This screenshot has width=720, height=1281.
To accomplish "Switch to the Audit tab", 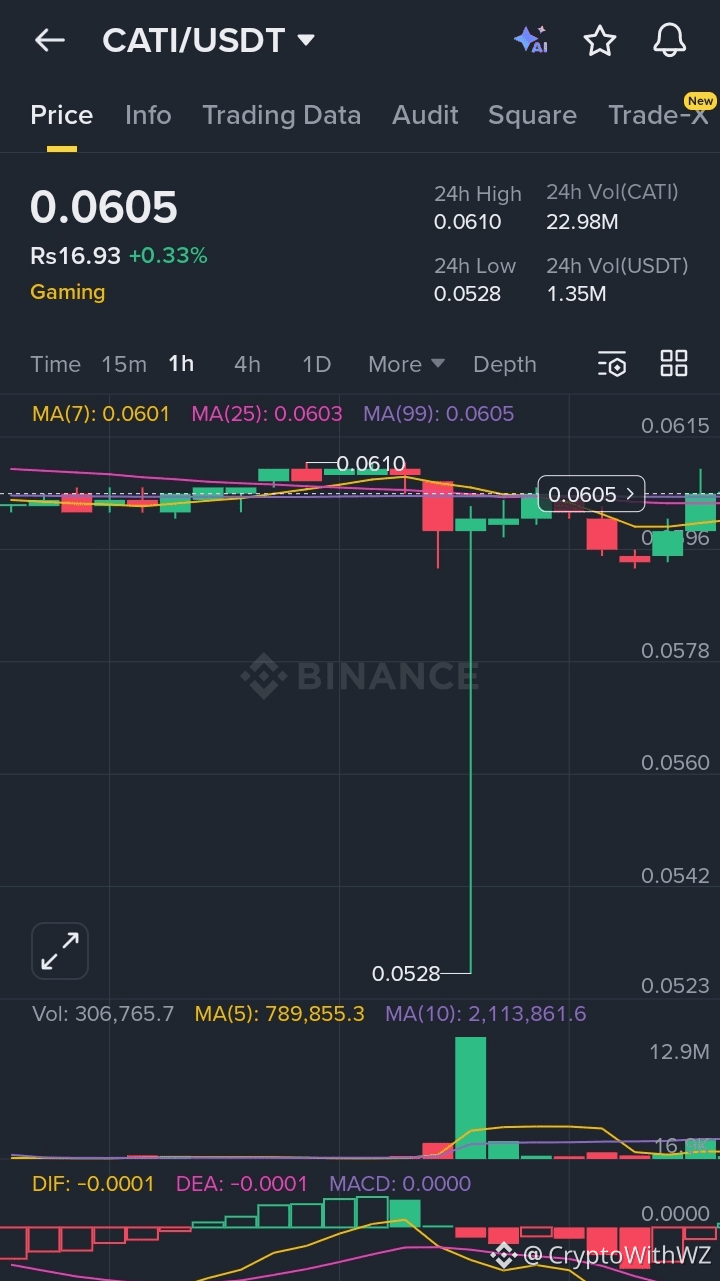I will pos(425,115).
